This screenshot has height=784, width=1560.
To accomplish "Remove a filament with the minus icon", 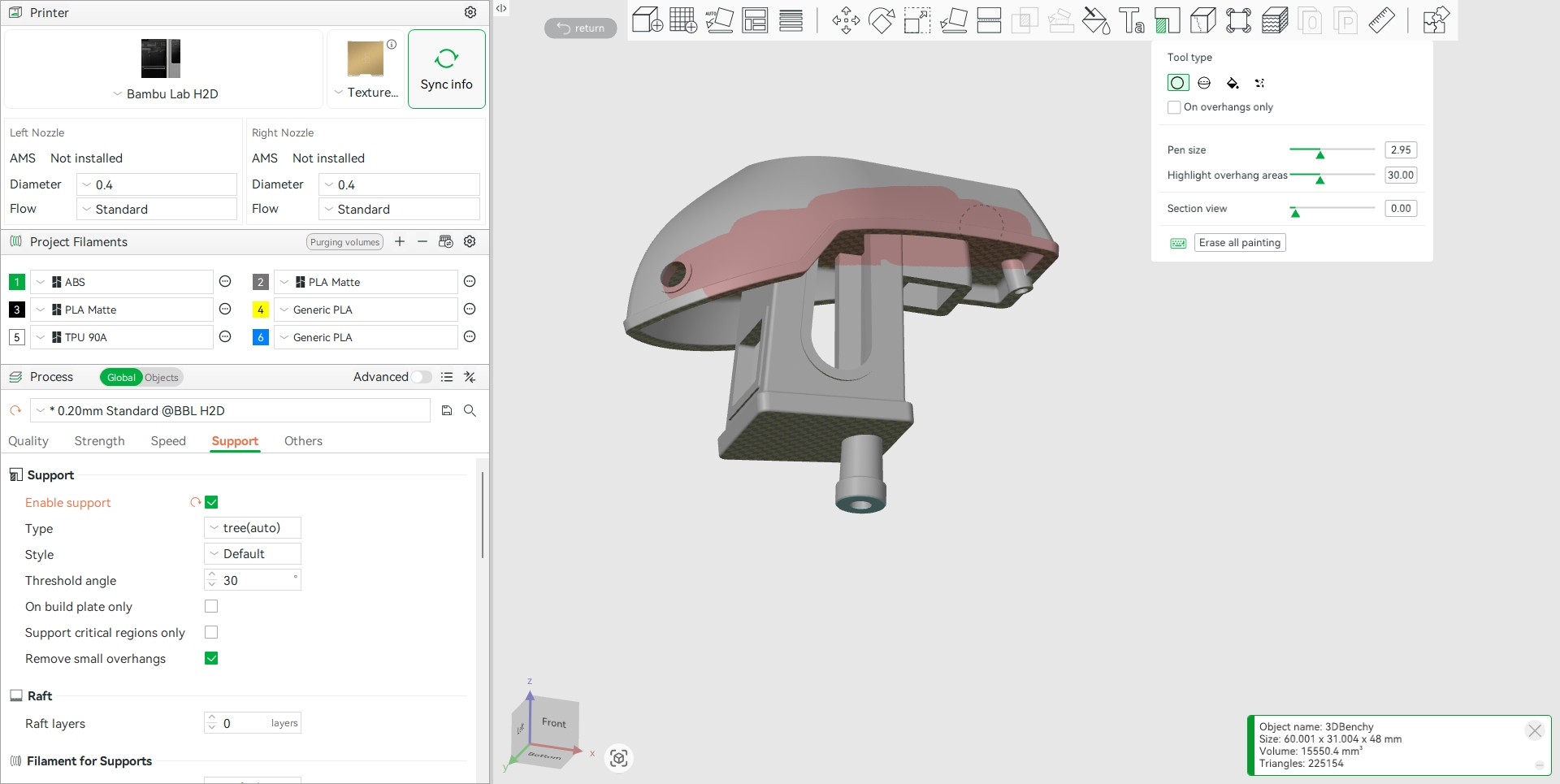I will [x=422, y=241].
